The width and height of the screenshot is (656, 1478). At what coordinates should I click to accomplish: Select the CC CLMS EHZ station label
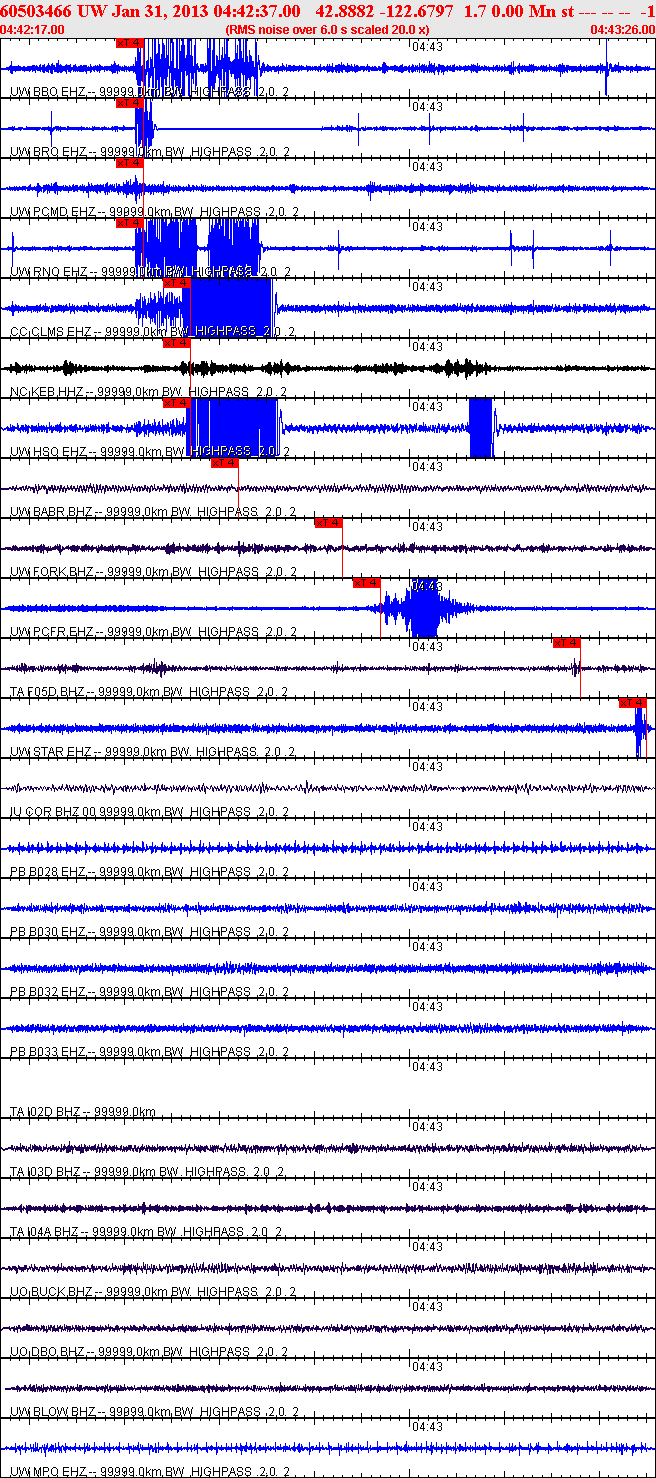153,332
